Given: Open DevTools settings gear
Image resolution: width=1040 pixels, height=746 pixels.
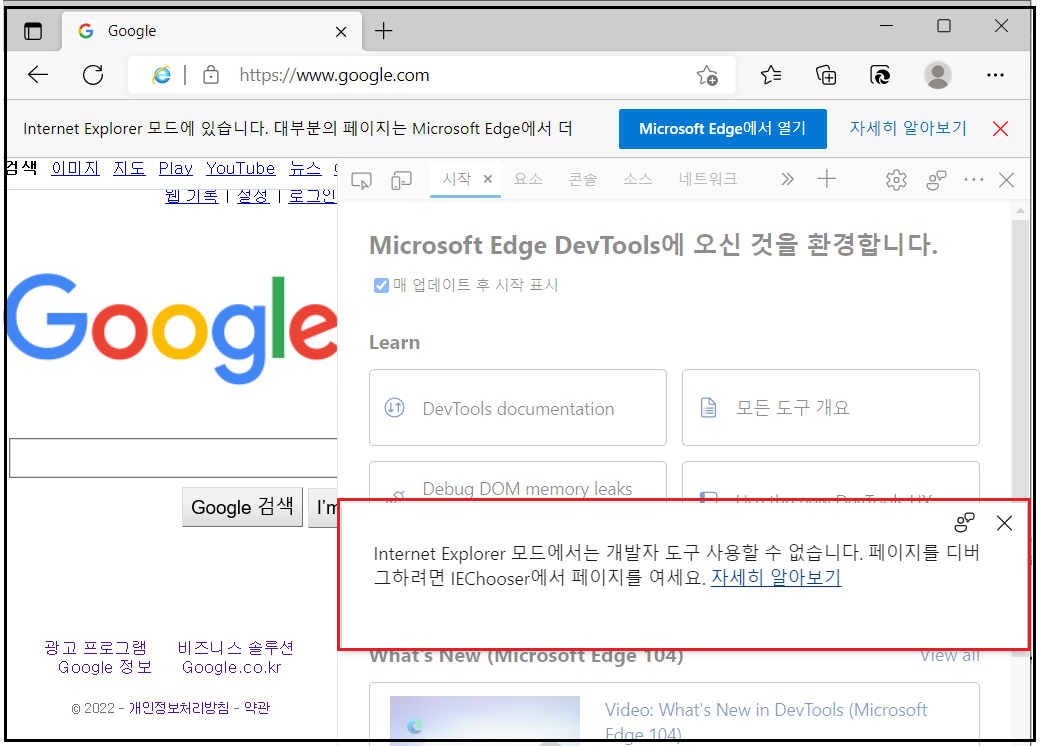Looking at the screenshot, I should [896, 180].
